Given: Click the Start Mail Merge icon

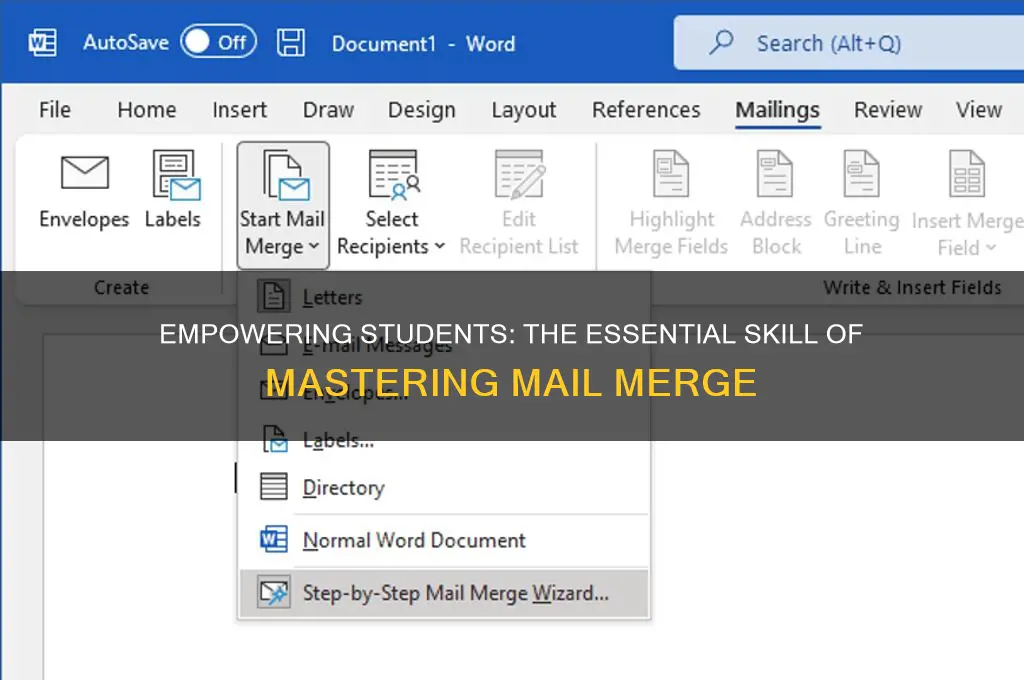Looking at the screenshot, I should [x=286, y=175].
